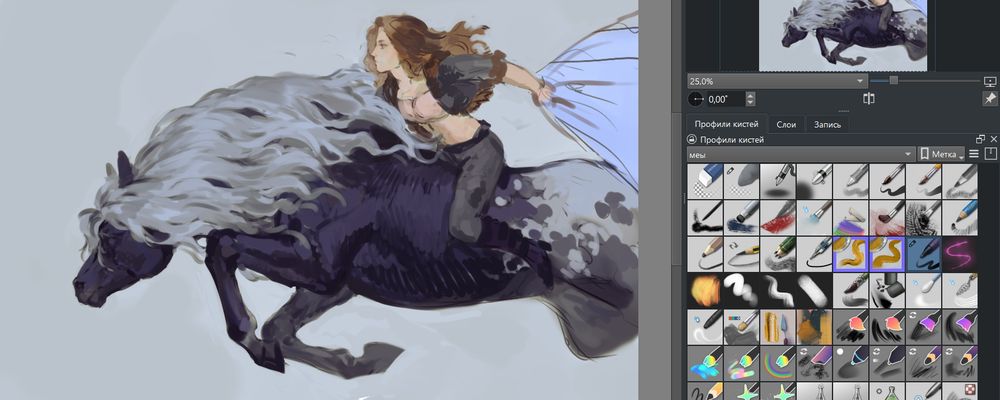Screen dimensions: 1000x400
Task: Switch to the Запись tab
Action: pyautogui.click(x=827, y=124)
